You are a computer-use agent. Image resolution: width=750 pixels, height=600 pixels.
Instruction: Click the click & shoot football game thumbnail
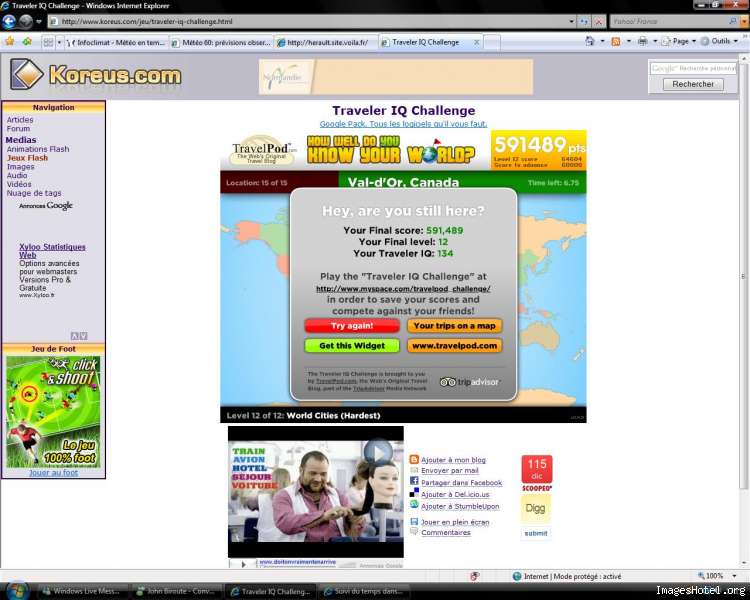coord(53,412)
